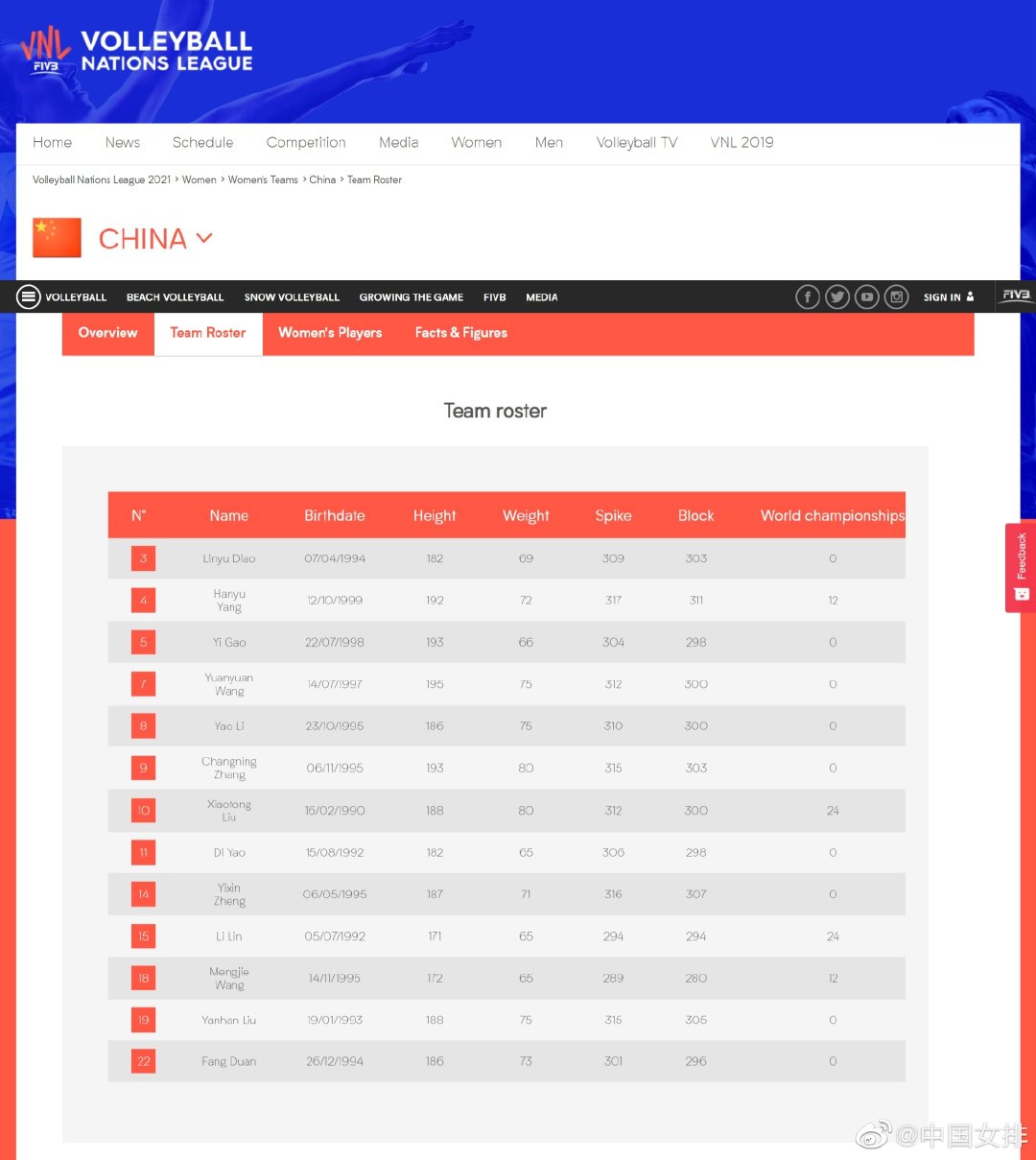
Task: Open the FIVB Instagram icon
Action: 897,297
